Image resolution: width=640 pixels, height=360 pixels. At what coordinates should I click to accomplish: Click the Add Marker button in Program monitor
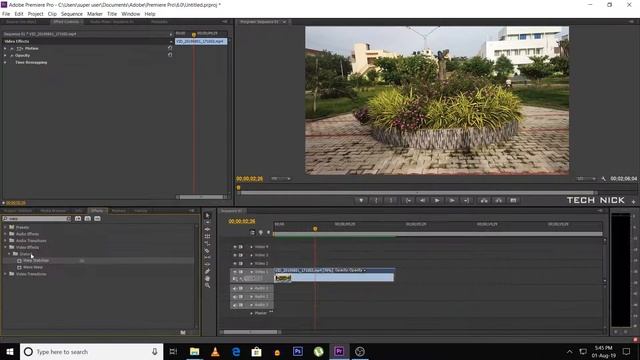click(361, 200)
